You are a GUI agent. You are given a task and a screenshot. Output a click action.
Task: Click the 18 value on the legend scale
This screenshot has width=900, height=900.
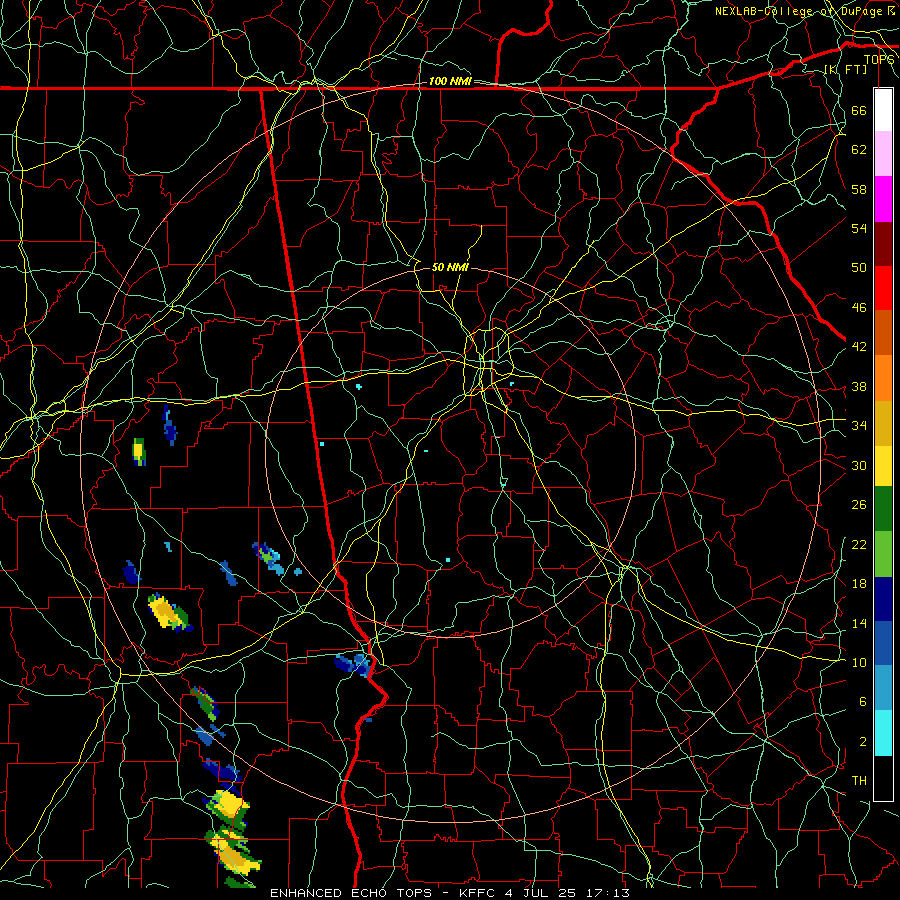(859, 584)
